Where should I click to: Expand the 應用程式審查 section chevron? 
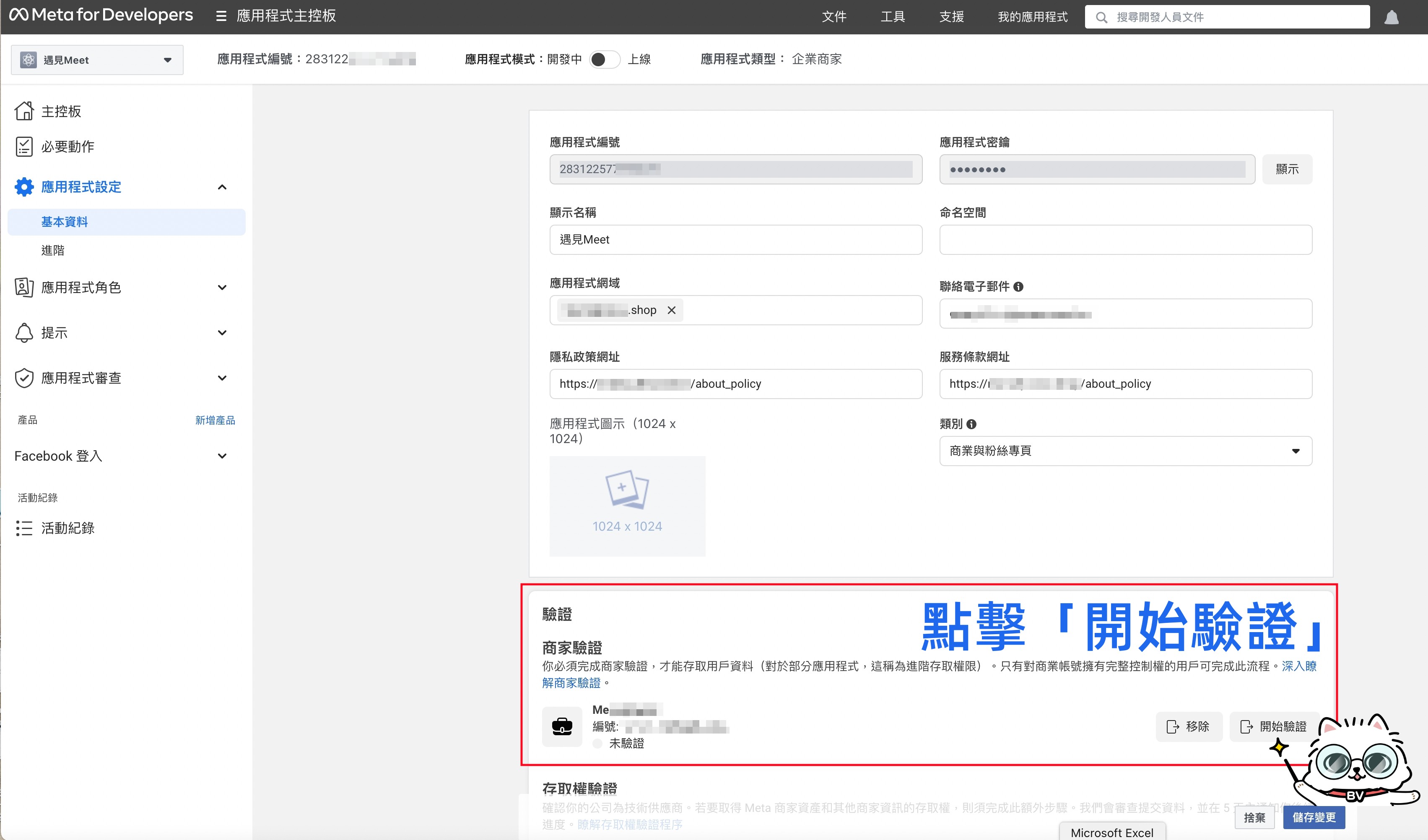pyautogui.click(x=222, y=378)
